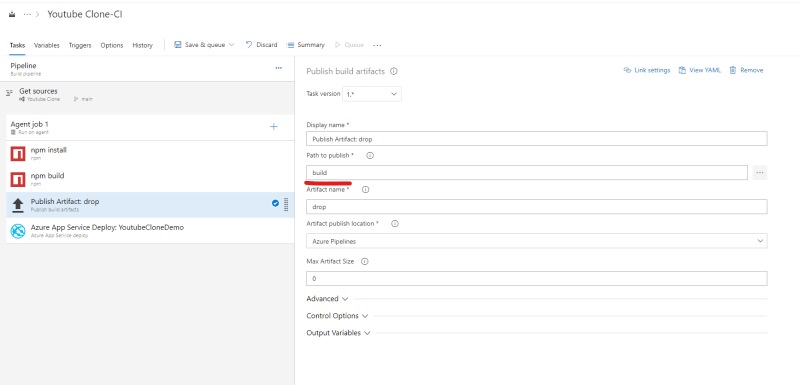Open Pipeline more options ellipsis

(x=279, y=68)
